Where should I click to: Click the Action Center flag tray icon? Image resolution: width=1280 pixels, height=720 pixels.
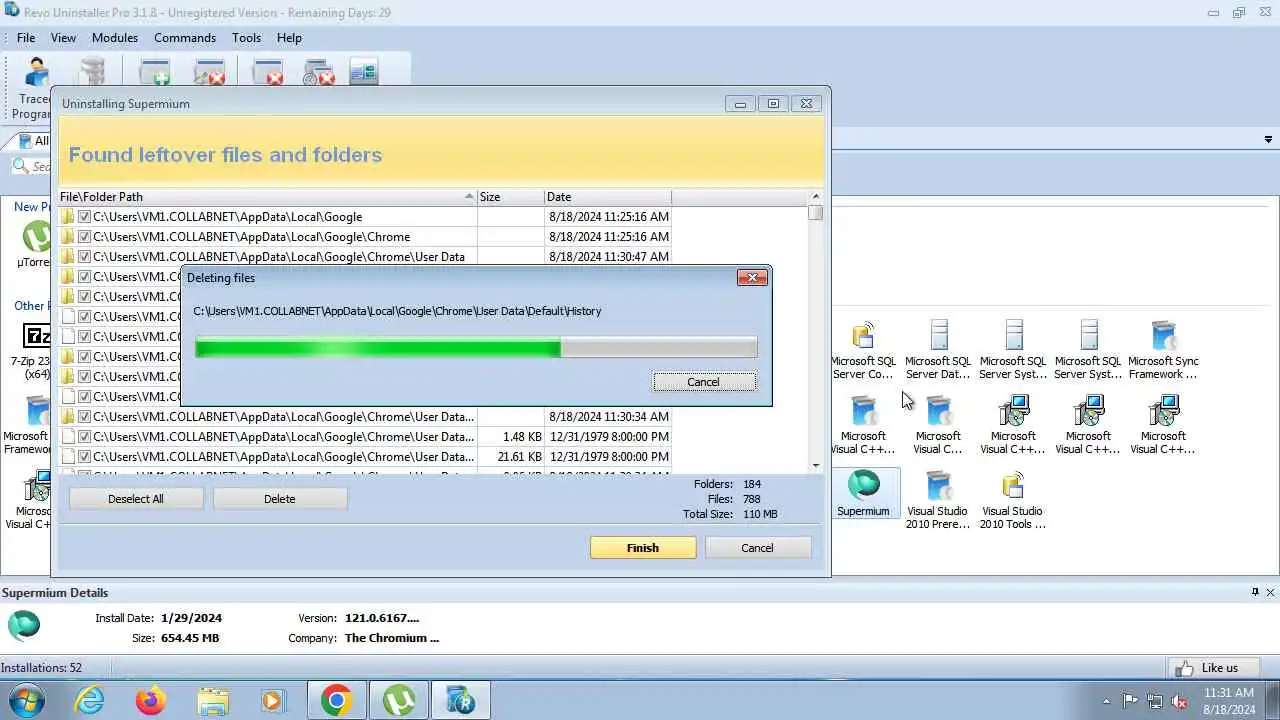[1130, 701]
